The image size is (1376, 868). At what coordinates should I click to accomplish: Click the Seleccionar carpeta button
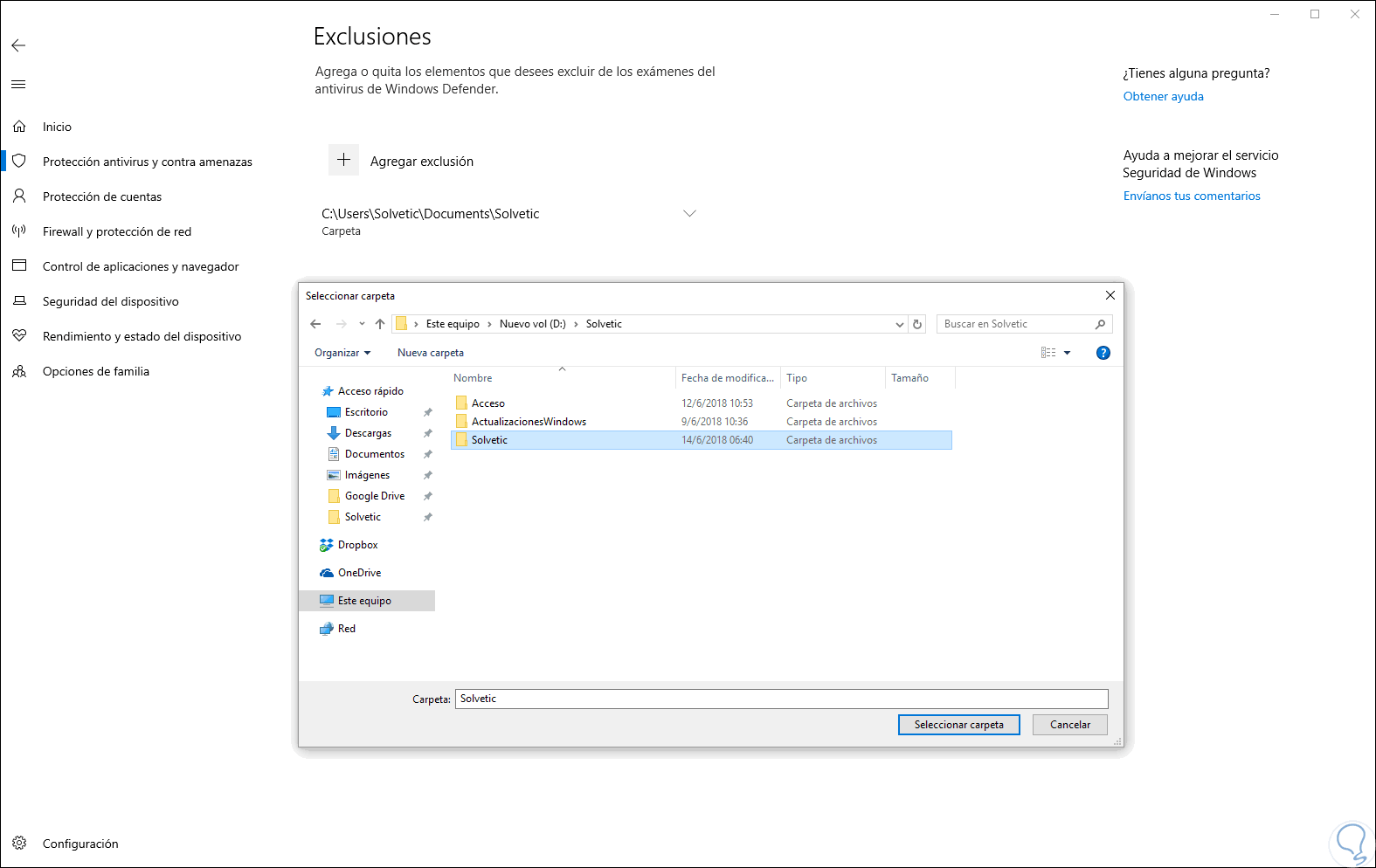(958, 725)
